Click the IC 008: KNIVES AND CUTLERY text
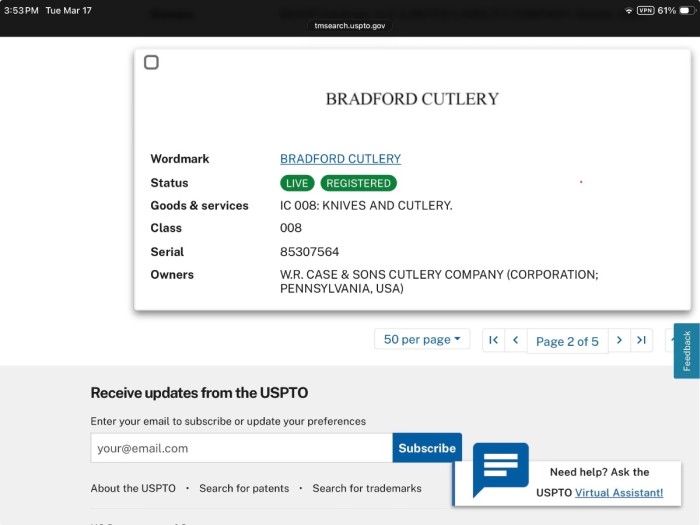The image size is (700, 525). click(x=366, y=205)
